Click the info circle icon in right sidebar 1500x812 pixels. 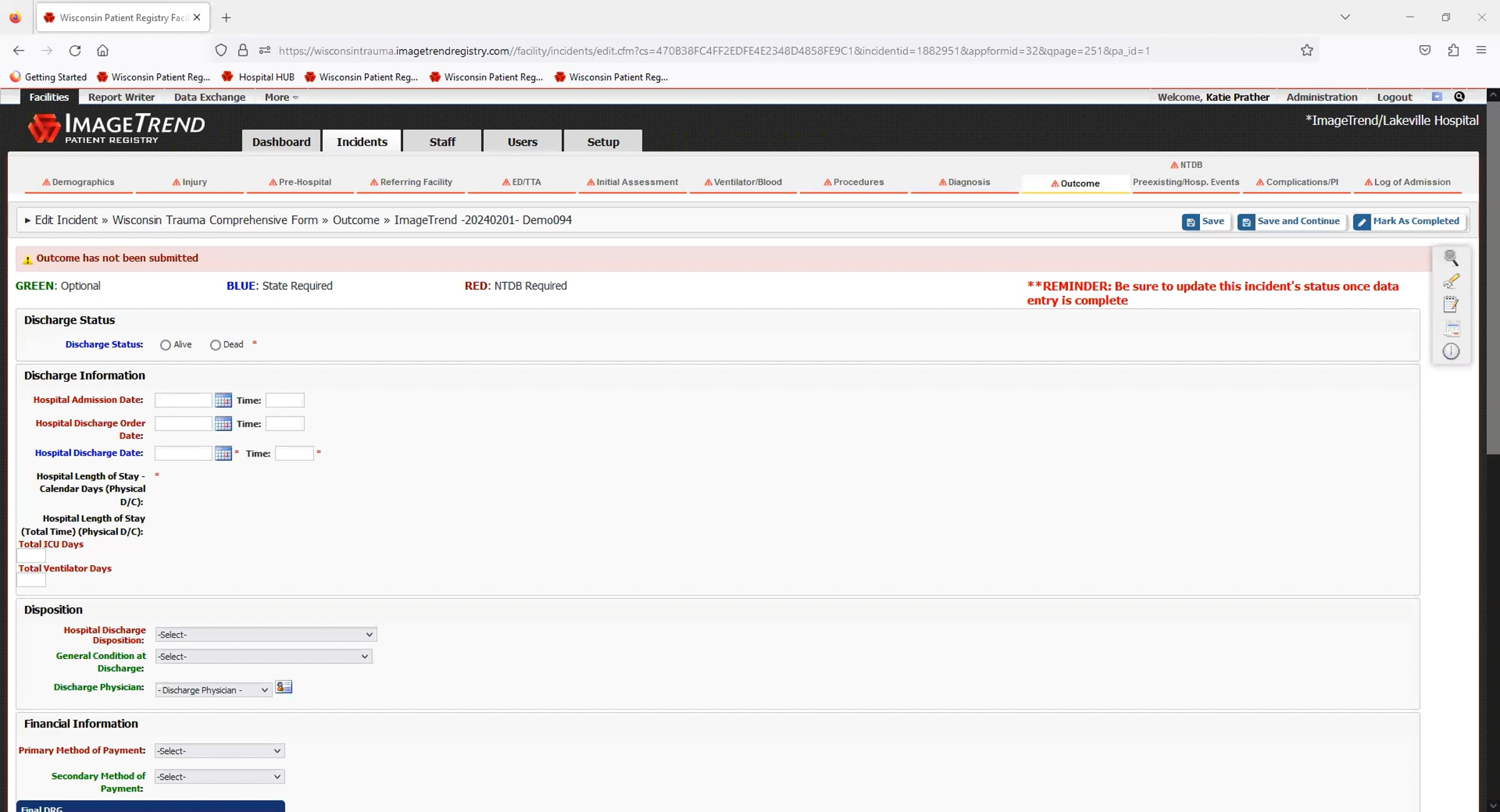[x=1451, y=352]
